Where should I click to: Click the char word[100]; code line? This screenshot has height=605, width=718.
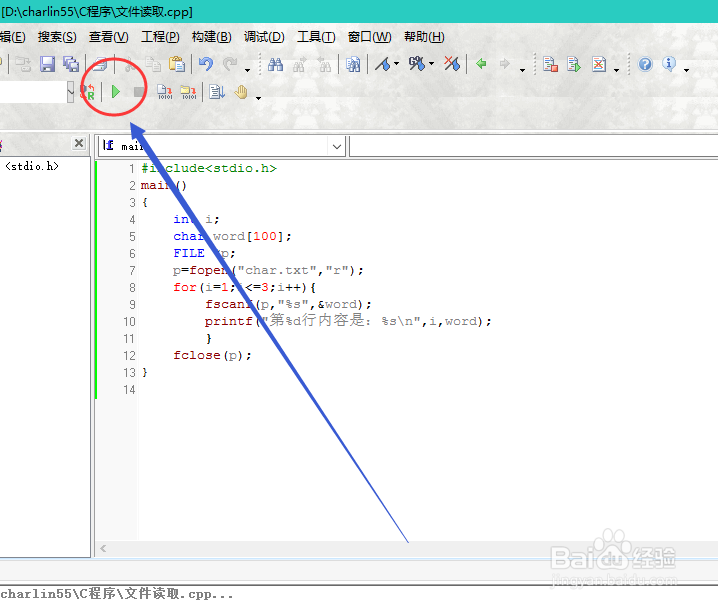coord(232,236)
